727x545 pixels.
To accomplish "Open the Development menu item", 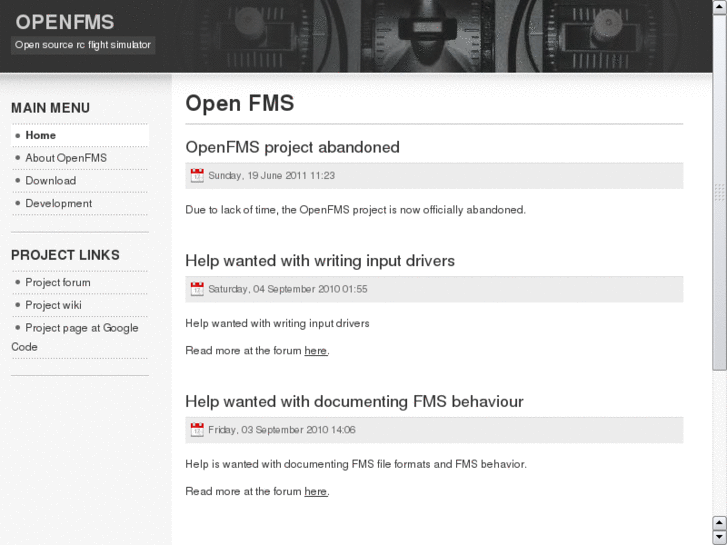I will pyautogui.click(x=58, y=204).
